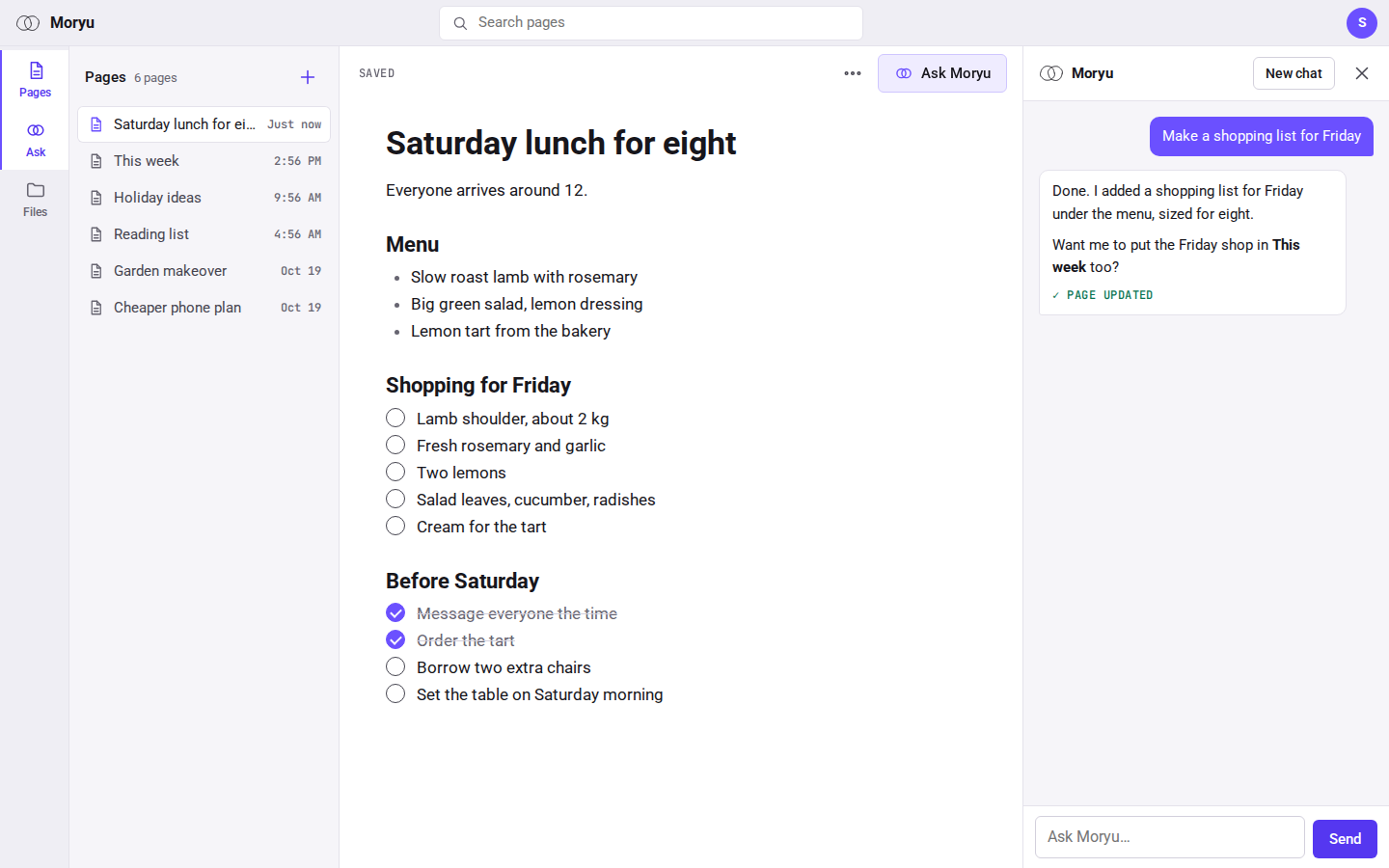Click the Ask Moryu message input
The height and width of the screenshot is (868, 1389).
1170,837
